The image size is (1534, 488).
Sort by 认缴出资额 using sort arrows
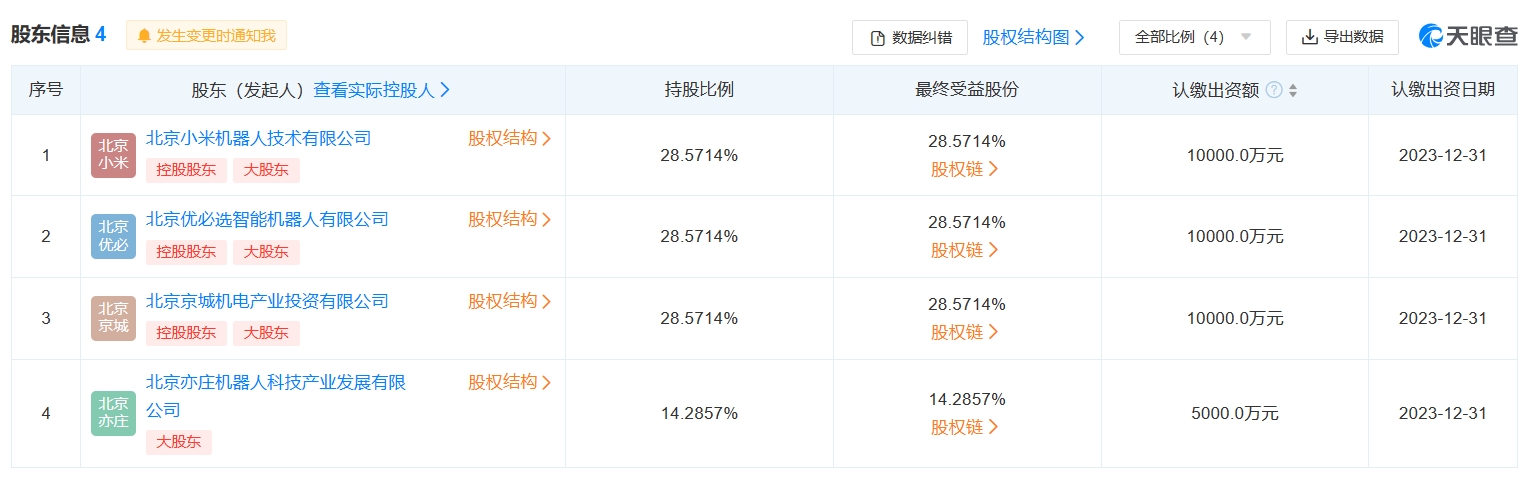click(1293, 90)
